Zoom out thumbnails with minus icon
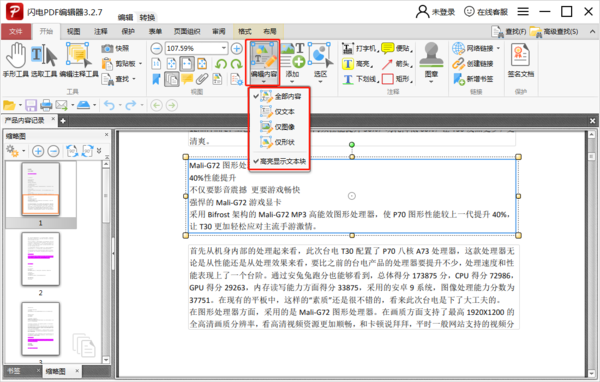This screenshot has width=600, height=382. 54,151
